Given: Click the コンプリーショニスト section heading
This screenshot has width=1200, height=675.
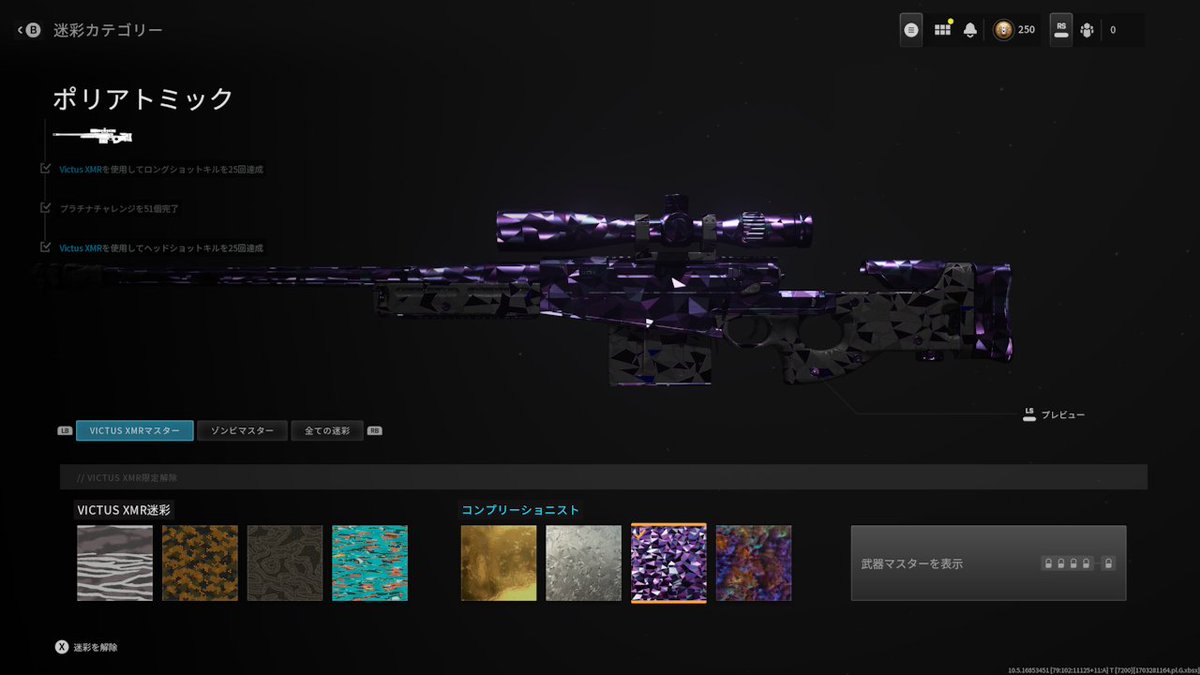Looking at the screenshot, I should pyautogui.click(x=520, y=509).
